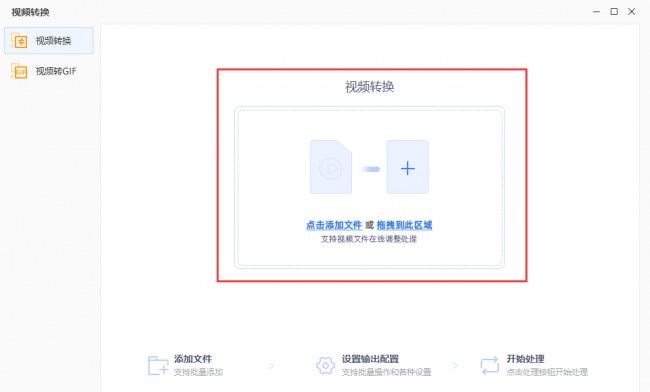The image size is (650, 392).
Task: Minimize the 视频转换 window
Action: click(x=597, y=12)
